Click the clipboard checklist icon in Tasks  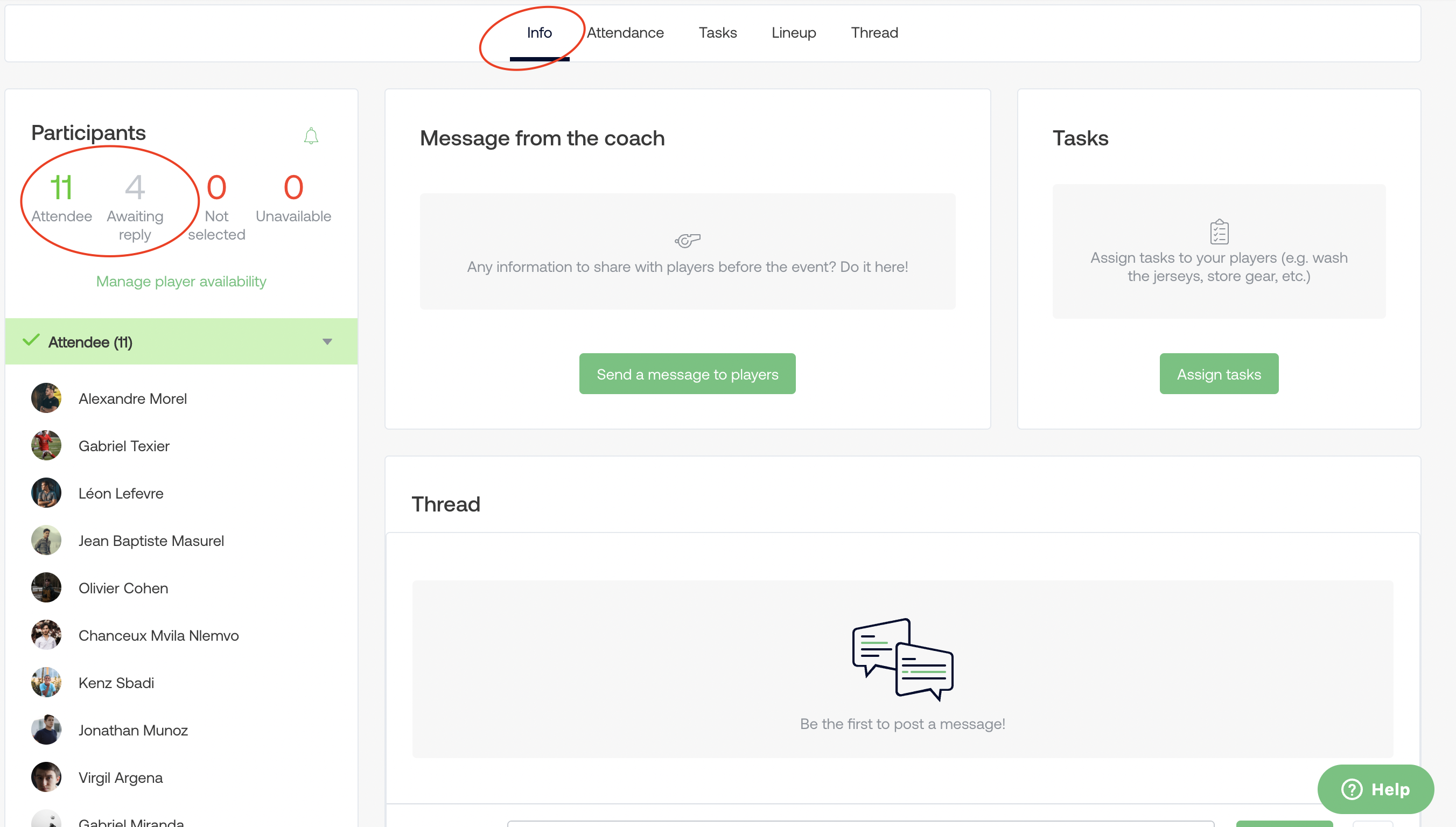[1219, 232]
